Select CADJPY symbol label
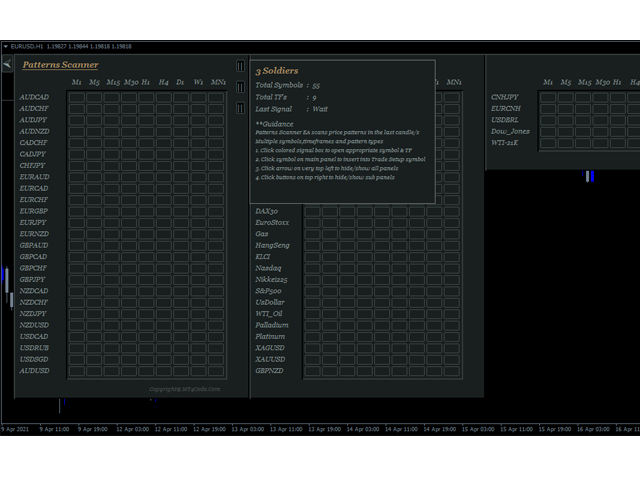The height and width of the screenshot is (480, 640). pos(33,154)
